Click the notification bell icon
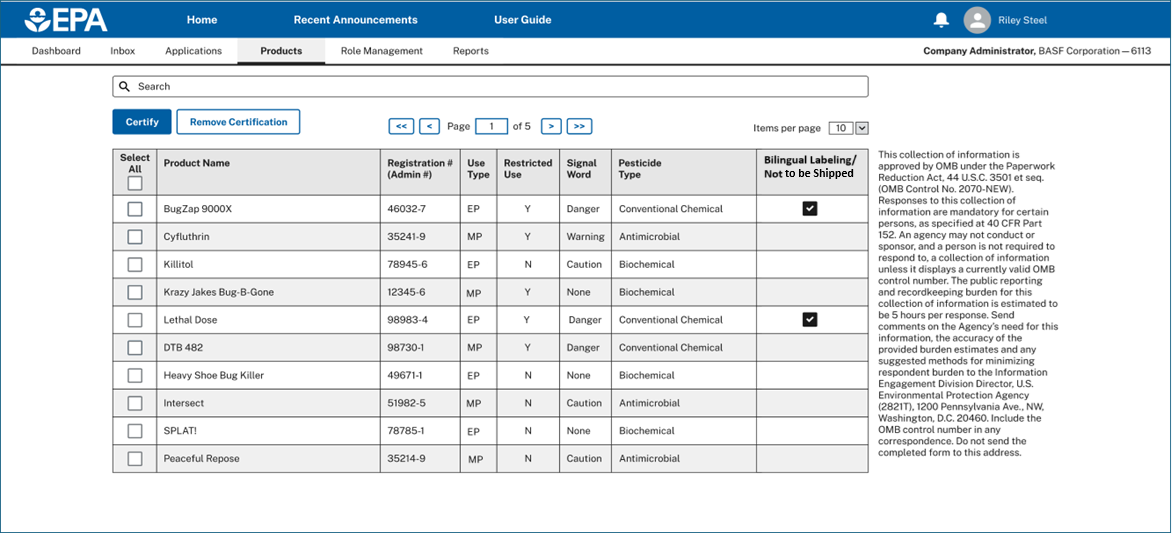Screen dimensions: 1172x534 [941, 20]
